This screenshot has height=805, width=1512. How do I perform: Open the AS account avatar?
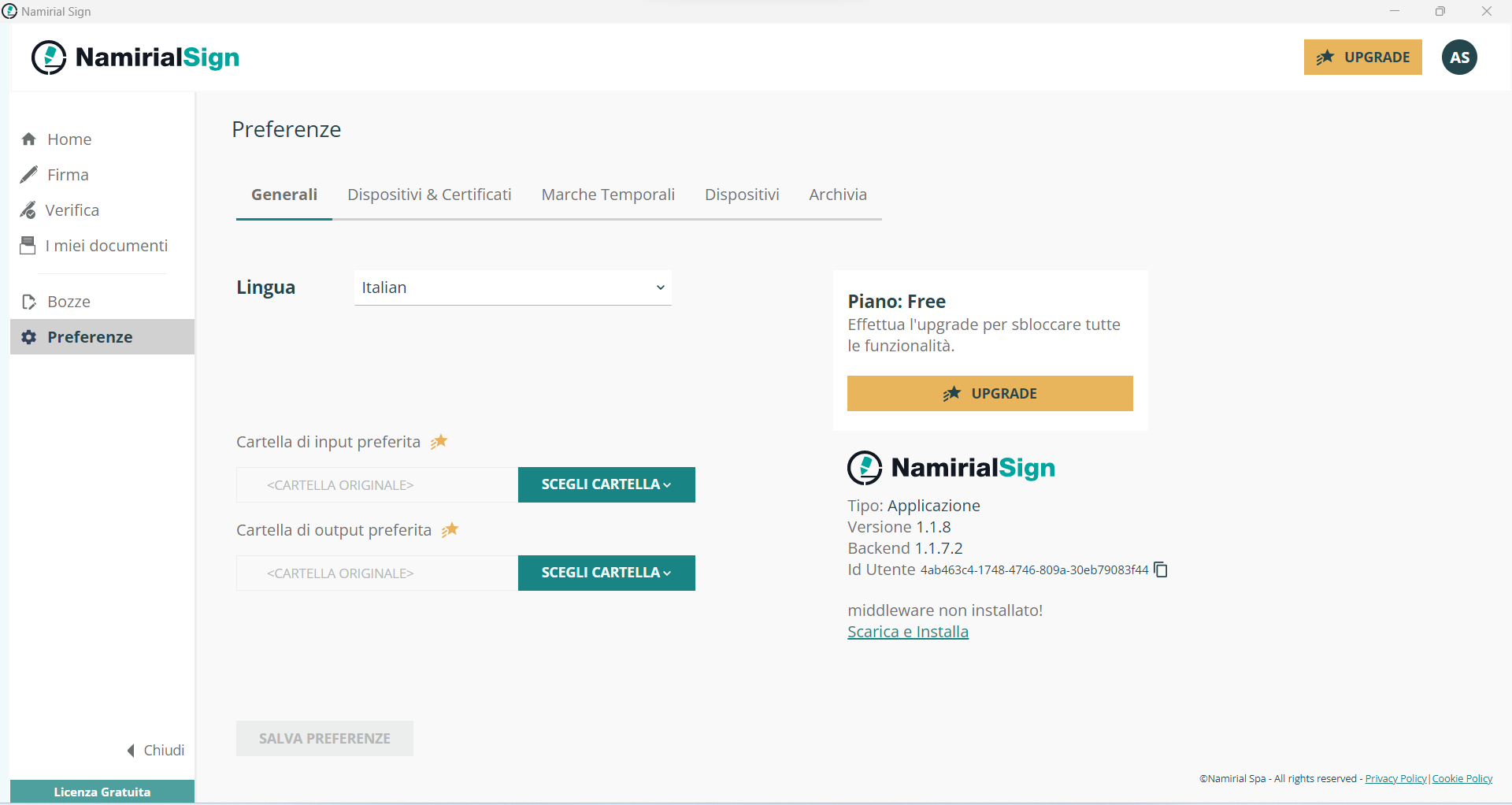[1459, 57]
